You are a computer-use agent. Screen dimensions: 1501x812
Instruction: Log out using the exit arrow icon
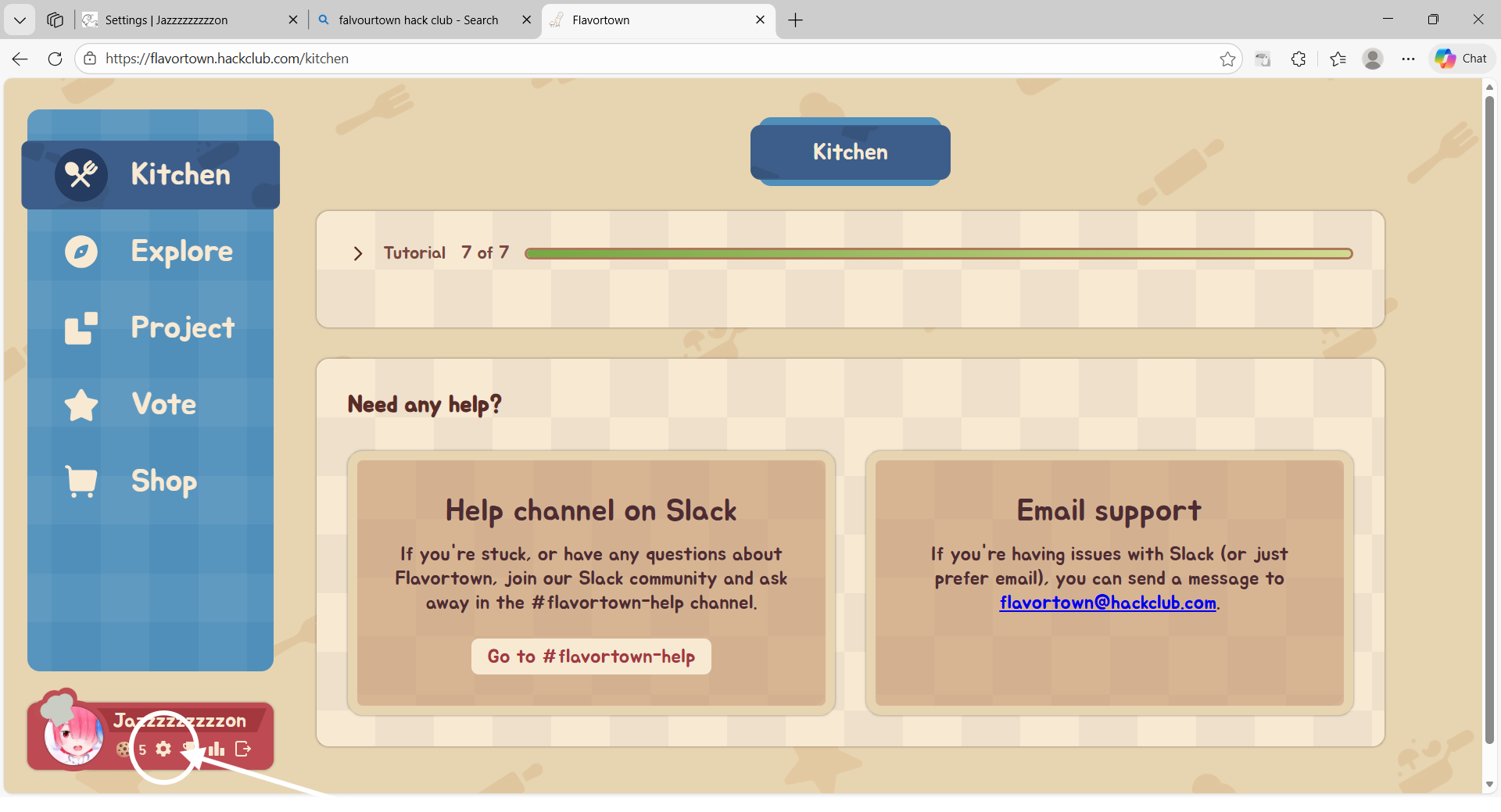(x=243, y=749)
